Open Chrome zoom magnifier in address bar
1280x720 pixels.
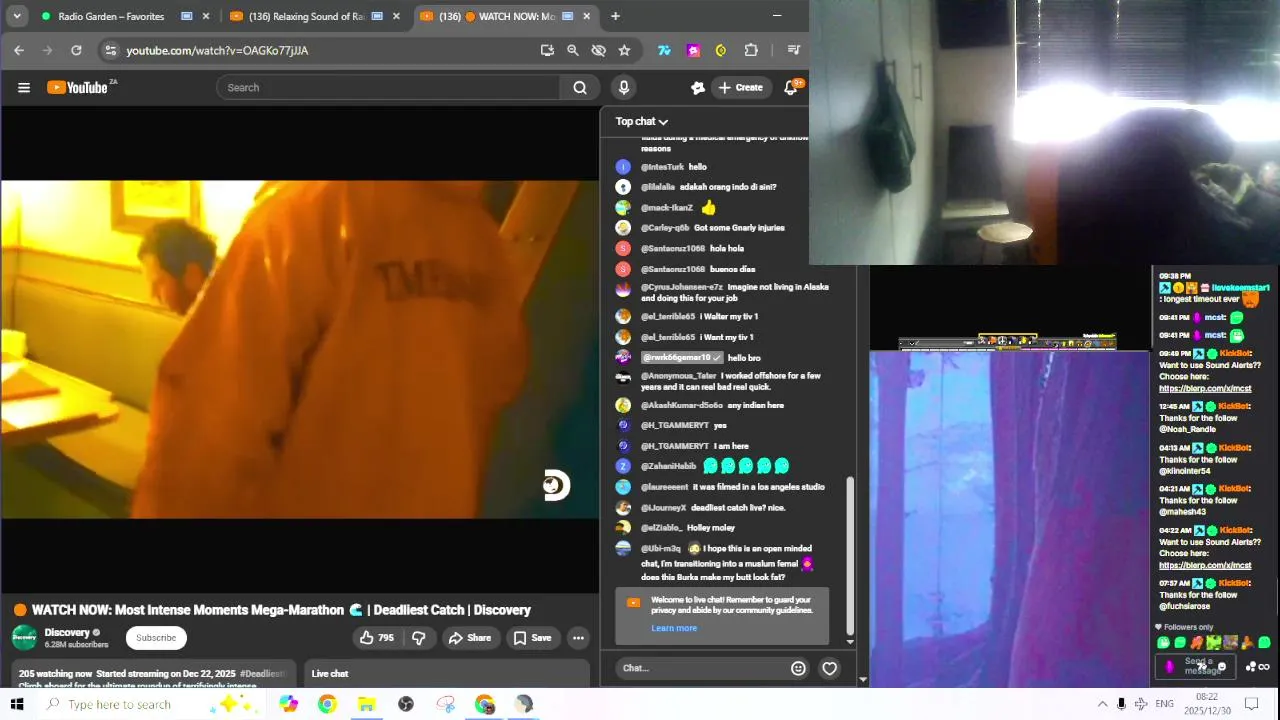(x=573, y=50)
